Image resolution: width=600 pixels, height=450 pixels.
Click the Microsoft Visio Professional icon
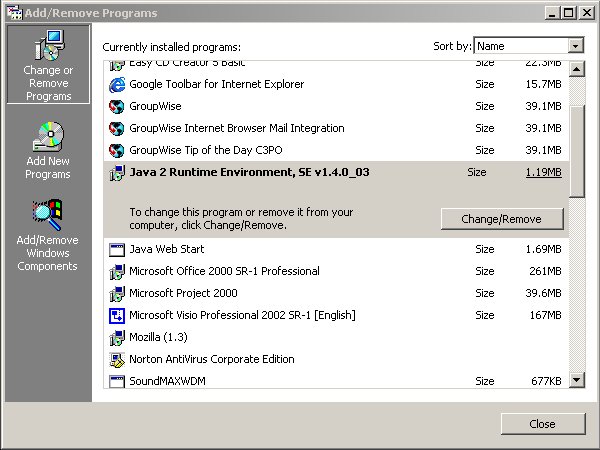click(117, 316)
